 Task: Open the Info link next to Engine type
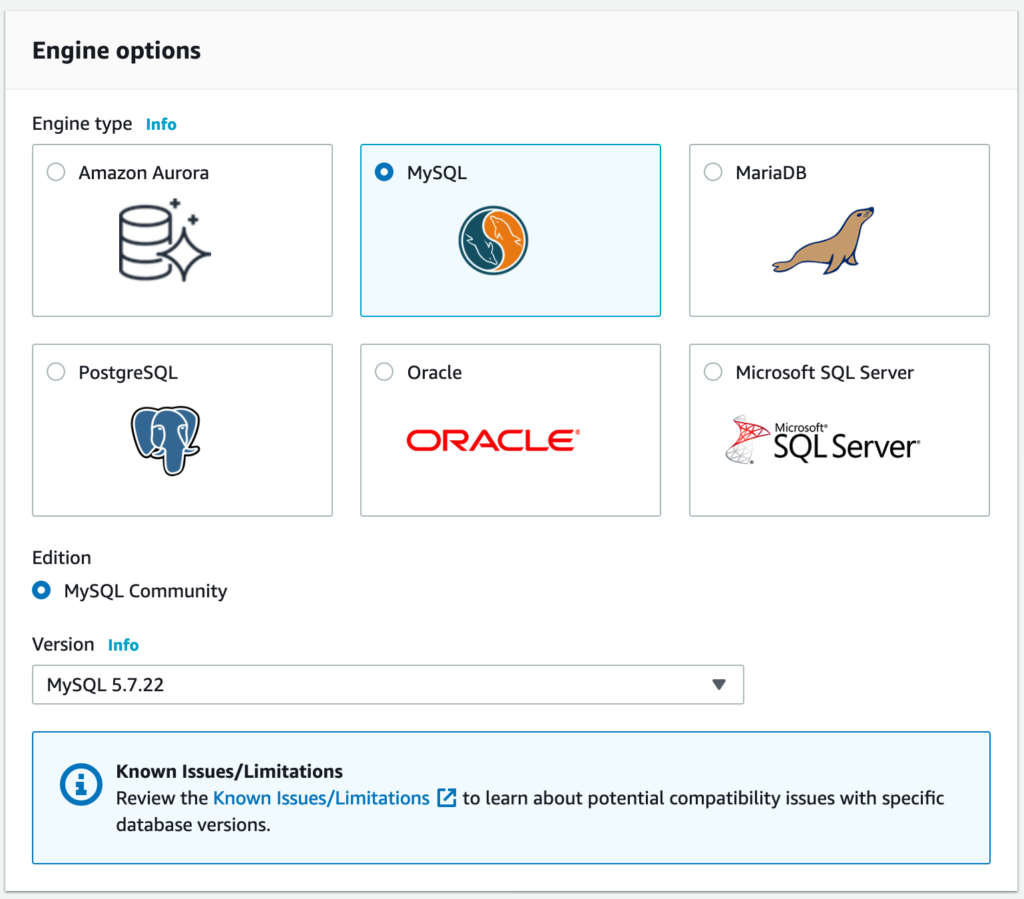pos(161,124)
